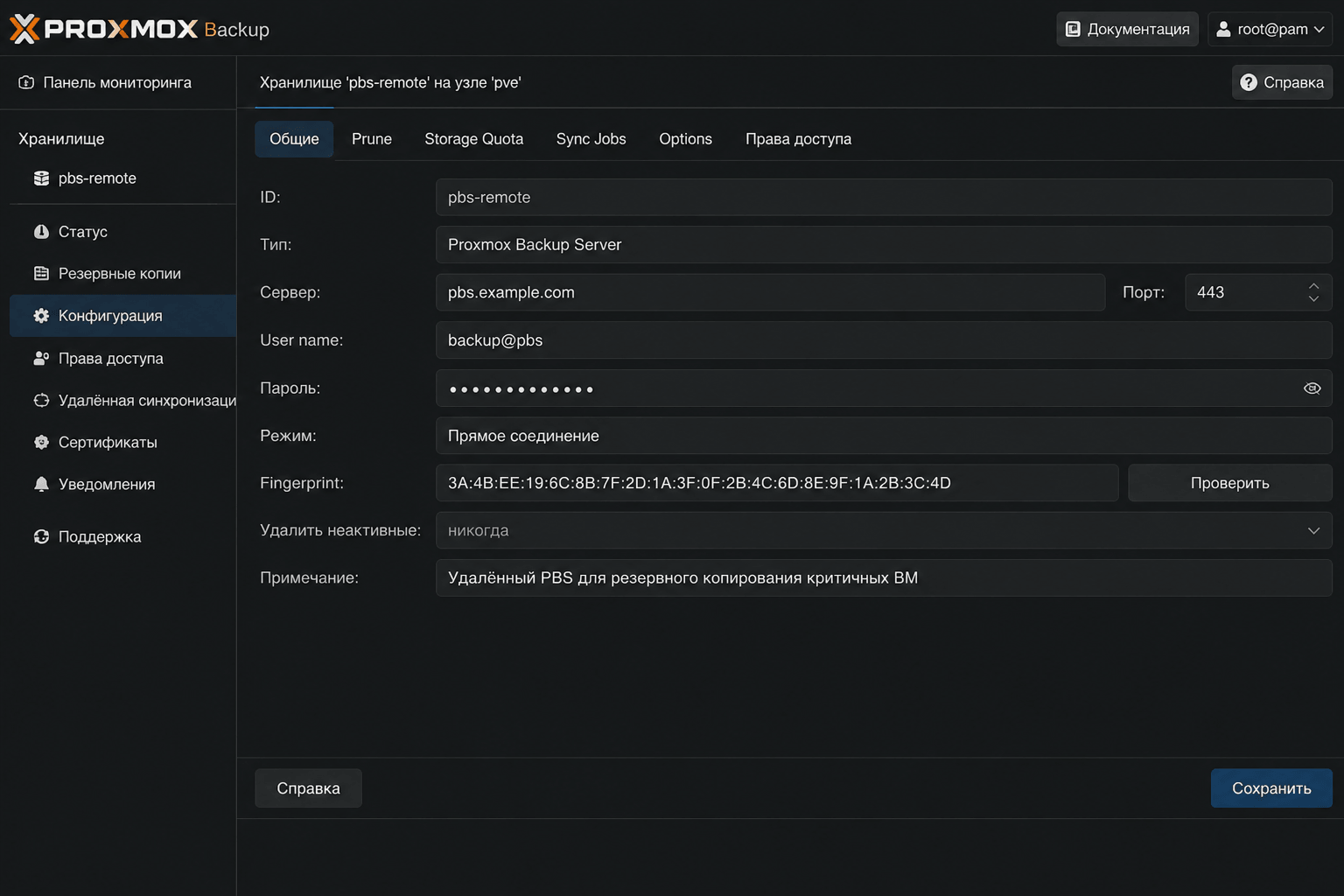
Task: Click the Fingerprint: field label
Action: coord(302,483)
